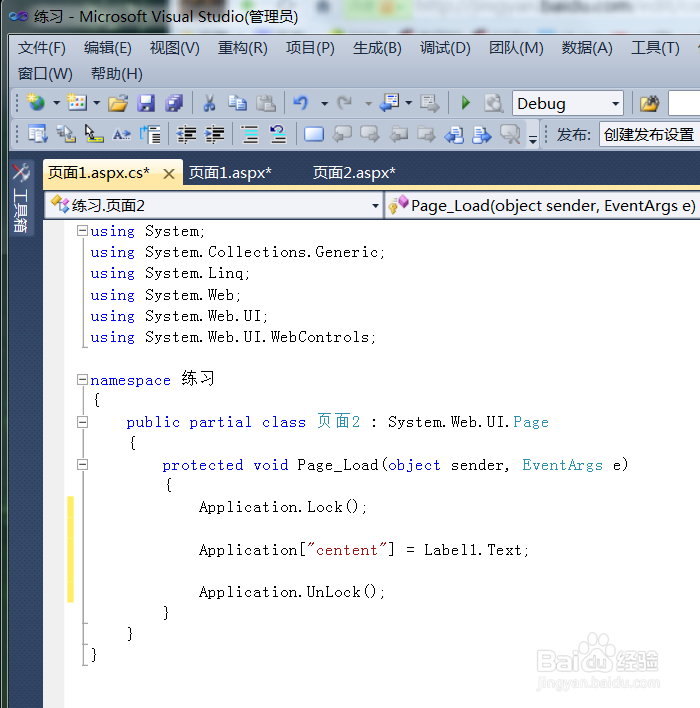This screenshot has width=700, height=708.
Task: Open the Redo history dropdown arrow
Action: click(x=368, y=103)
